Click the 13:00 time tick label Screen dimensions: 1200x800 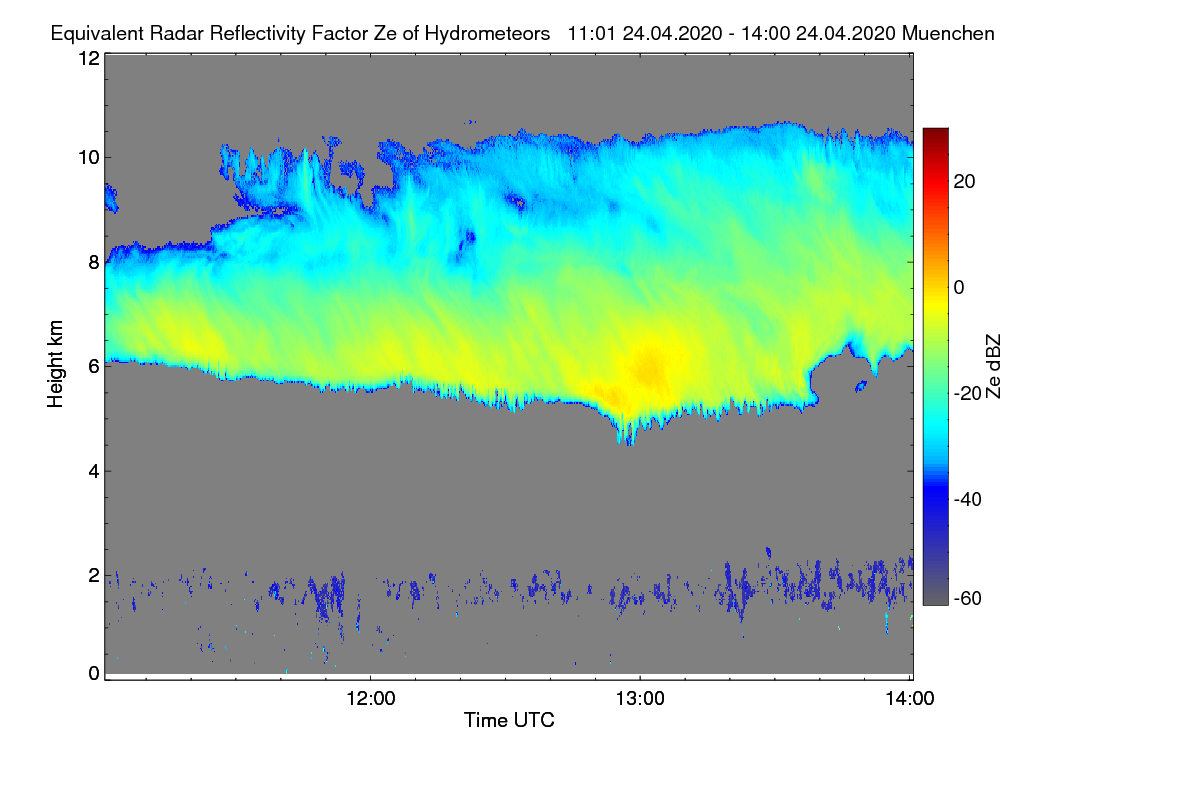(640, 698)
